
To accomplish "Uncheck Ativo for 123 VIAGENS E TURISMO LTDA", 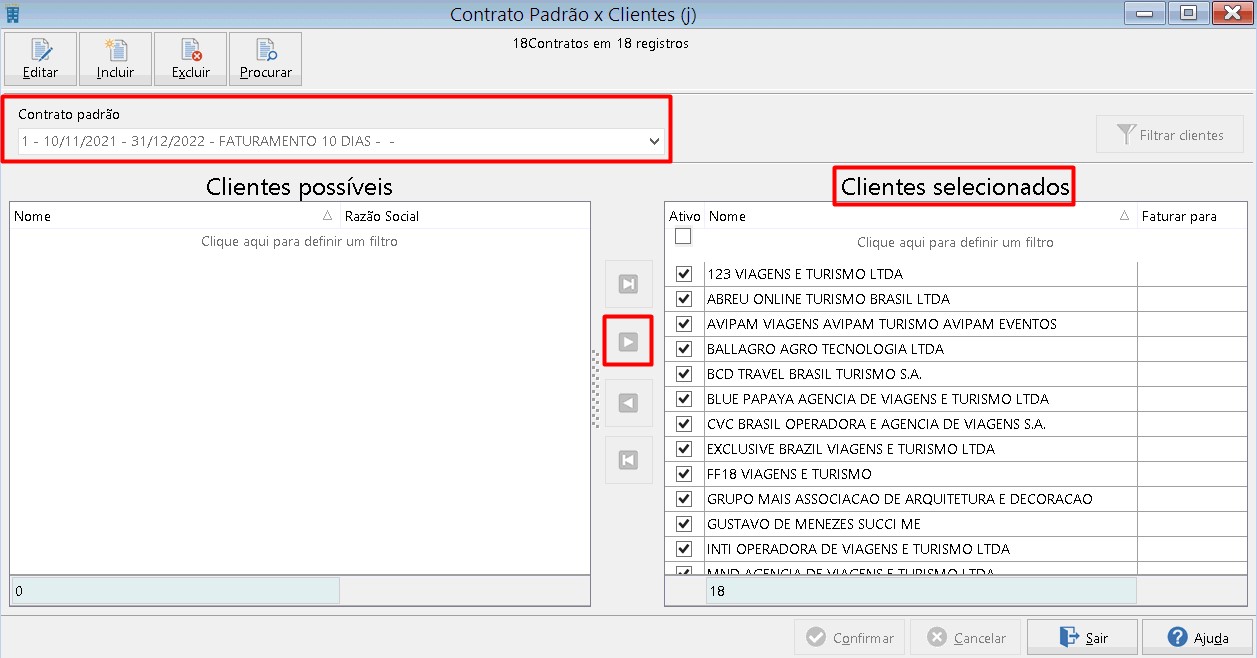I will pos(684,273).
